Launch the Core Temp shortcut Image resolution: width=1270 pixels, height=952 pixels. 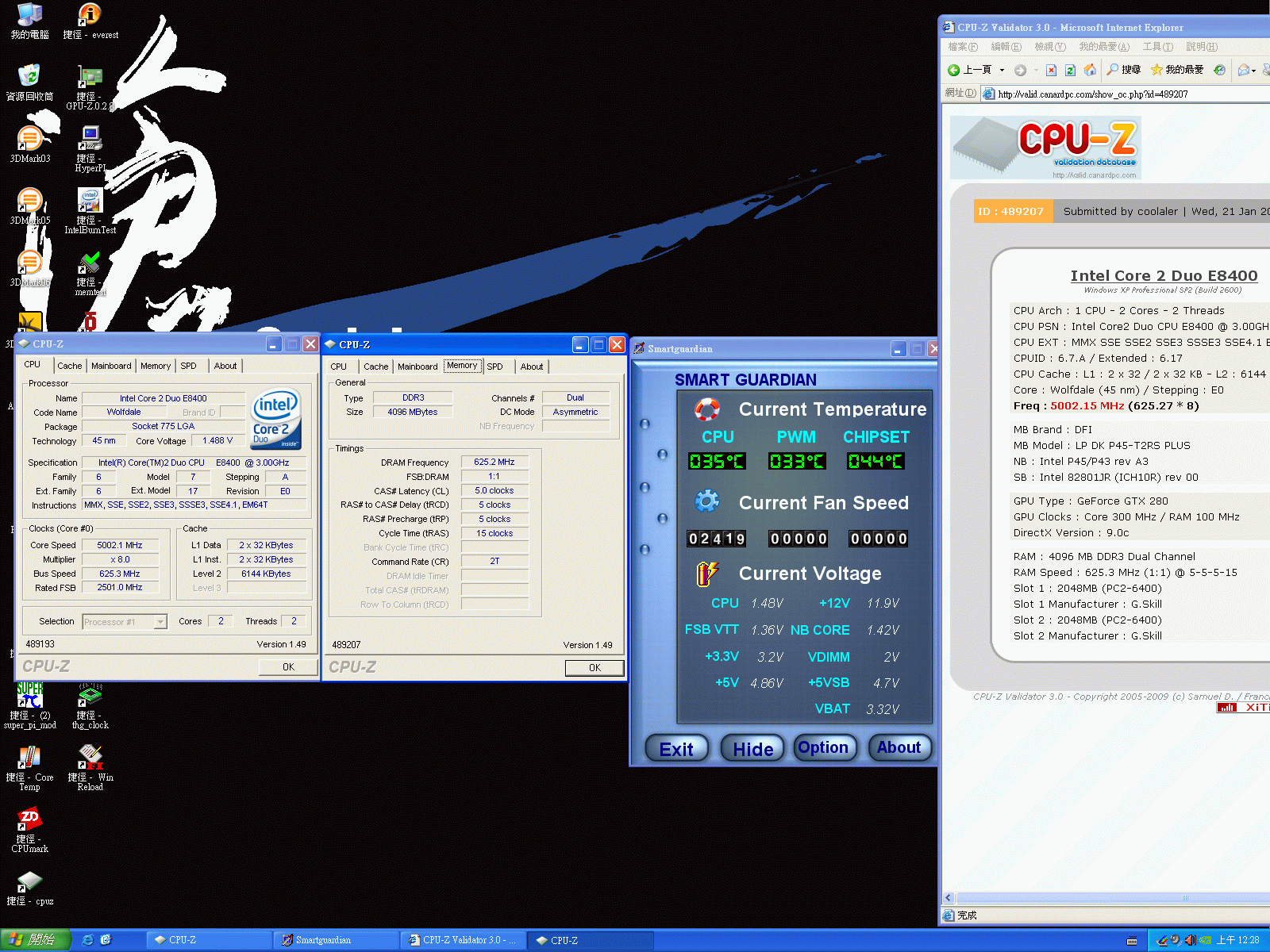[x=29, y=768]
